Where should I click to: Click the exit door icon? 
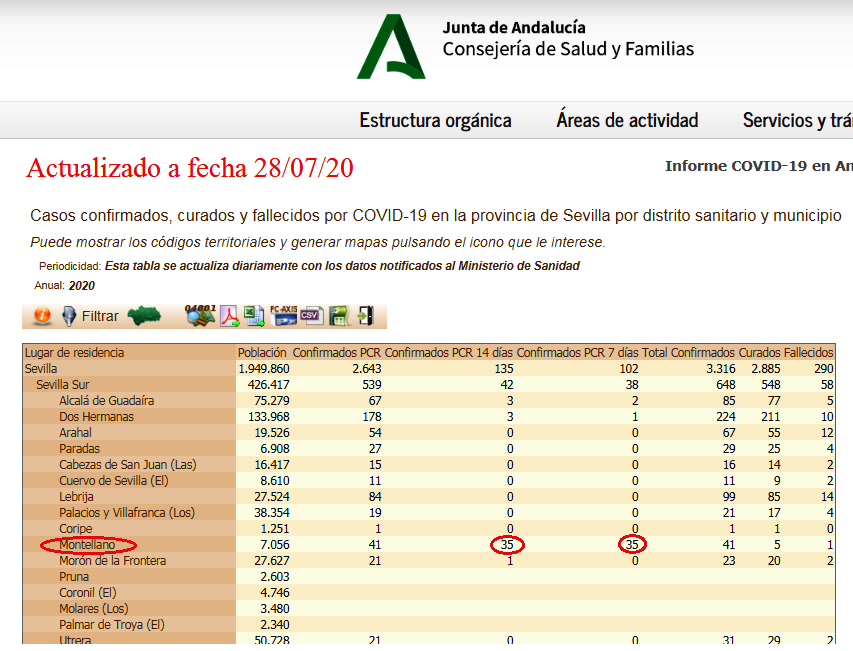point(365,316)
